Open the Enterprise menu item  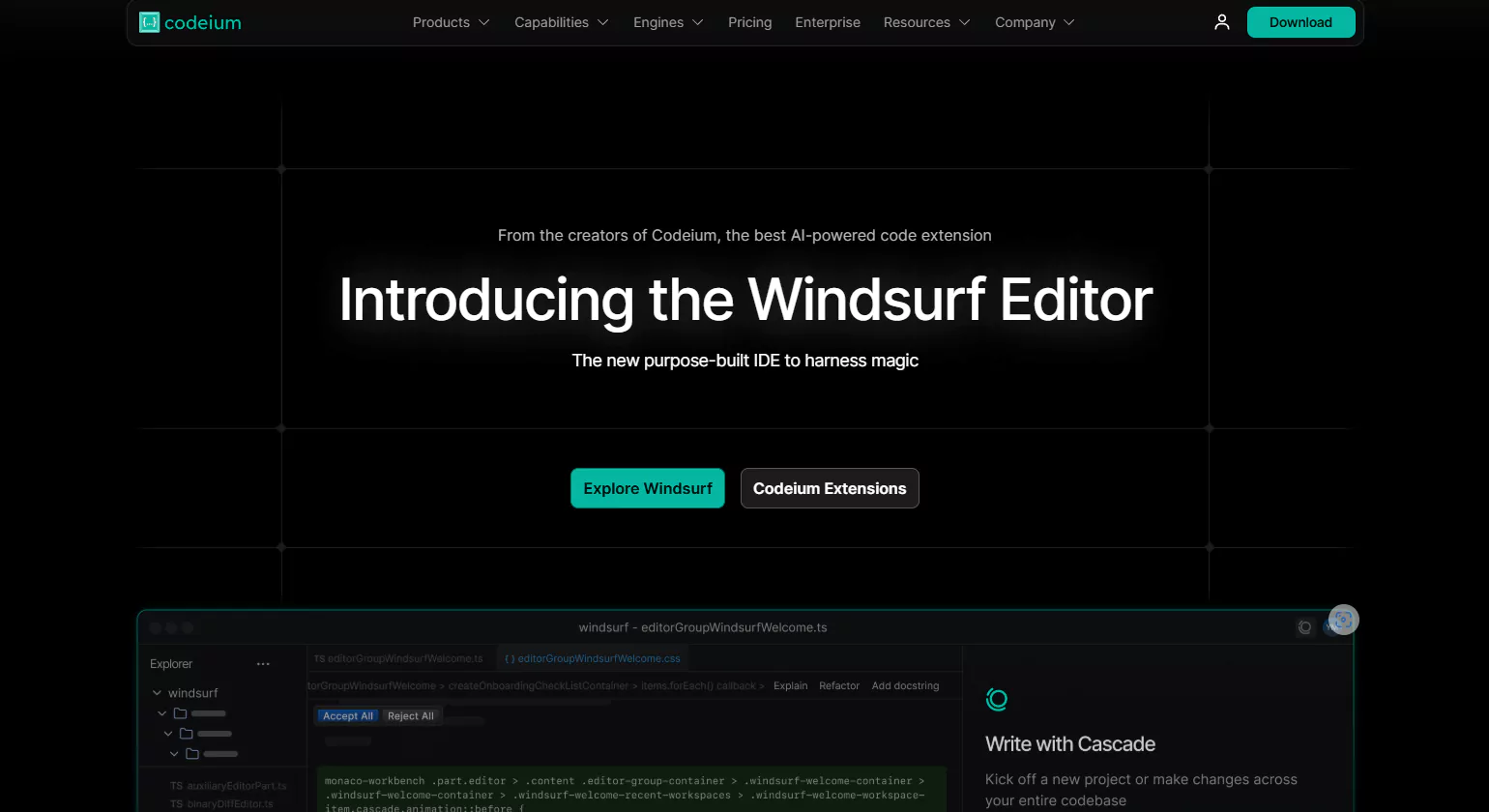[827, 22]
